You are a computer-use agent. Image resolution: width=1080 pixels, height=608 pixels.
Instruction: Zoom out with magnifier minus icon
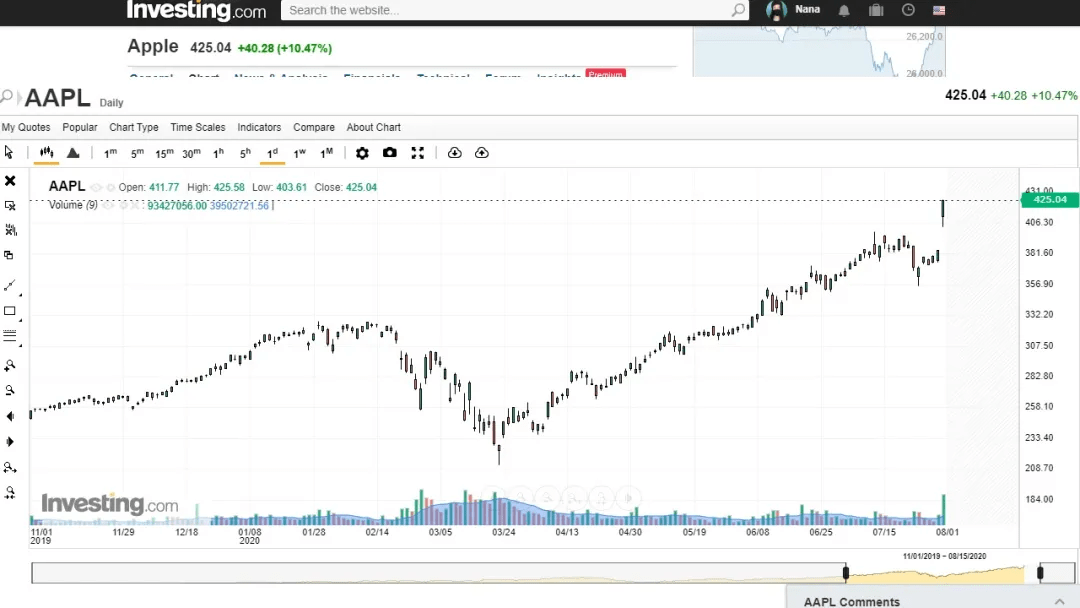[x=10, y=390]
